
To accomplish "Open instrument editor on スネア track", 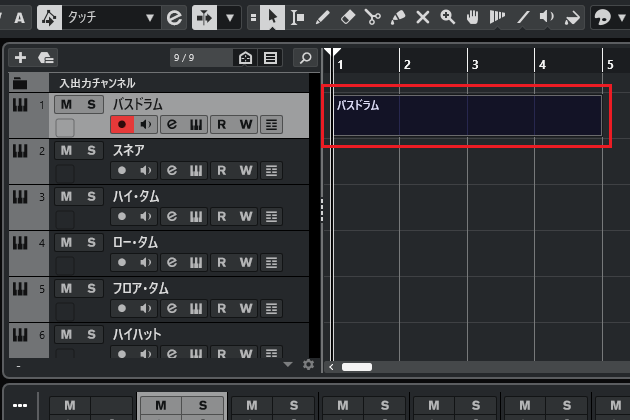I will (196, 171).
